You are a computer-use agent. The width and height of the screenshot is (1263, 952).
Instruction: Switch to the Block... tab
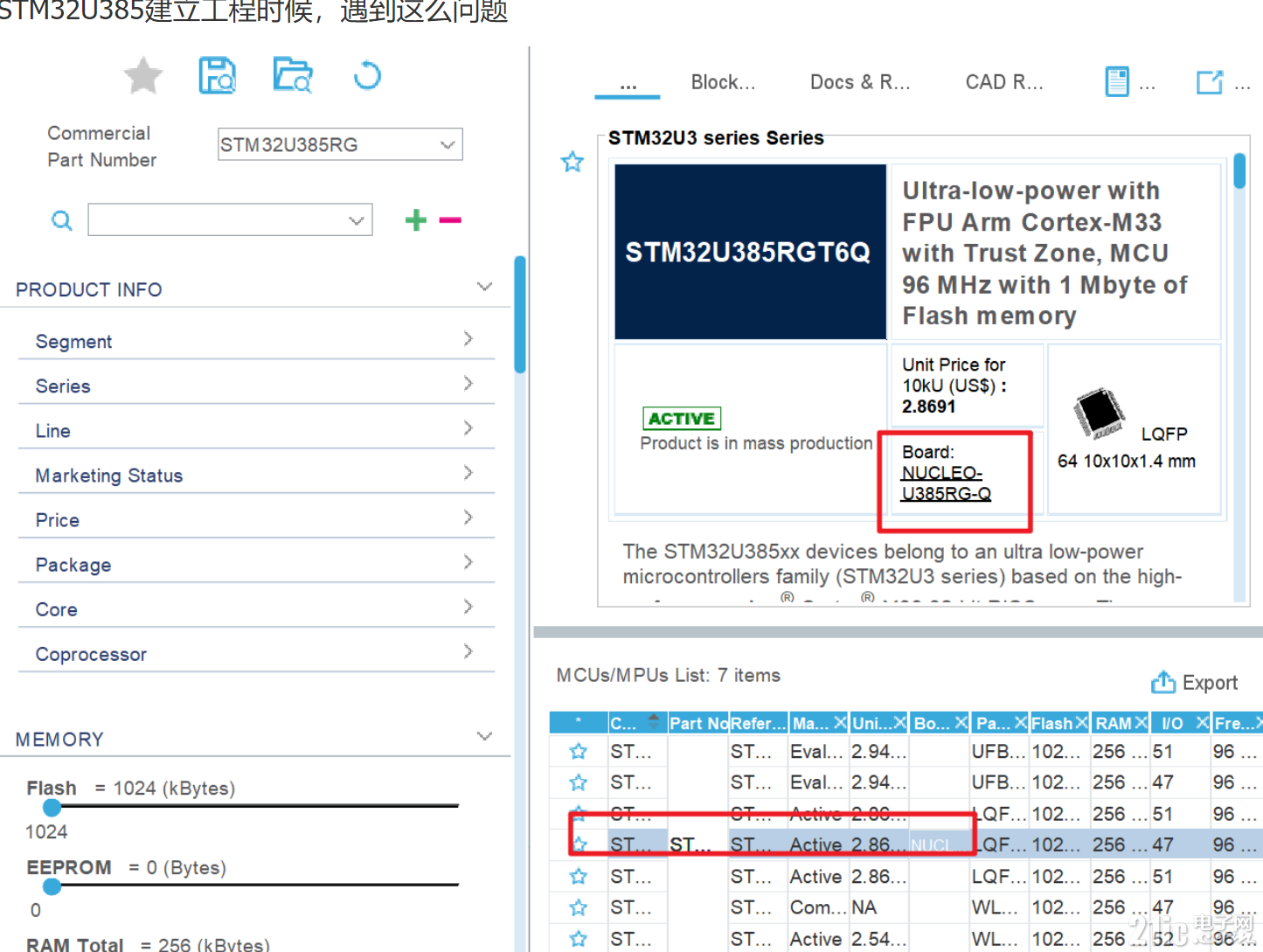tap(723, 82)
